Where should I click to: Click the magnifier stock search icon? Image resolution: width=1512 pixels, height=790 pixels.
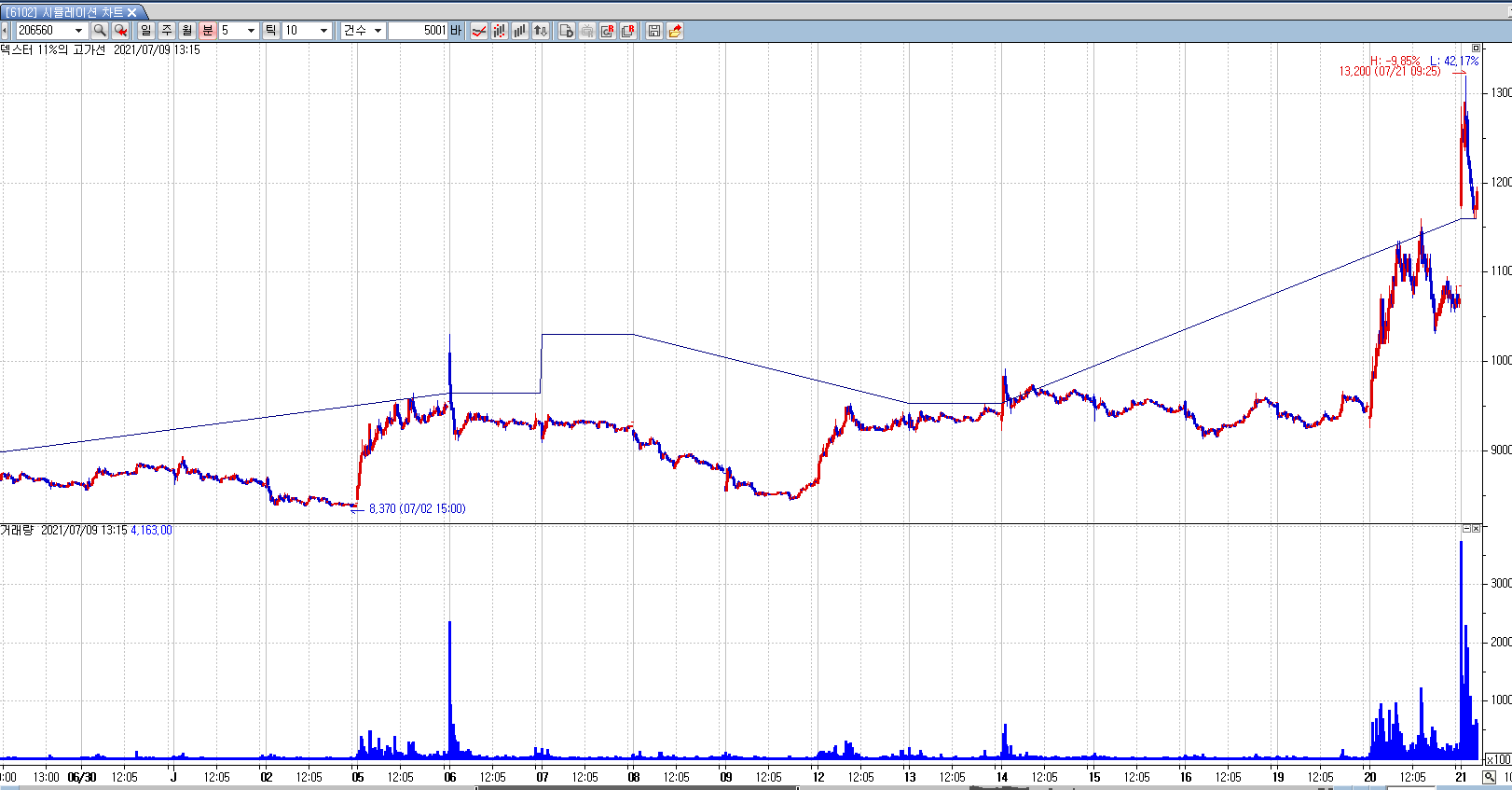(x=100, y=31)
